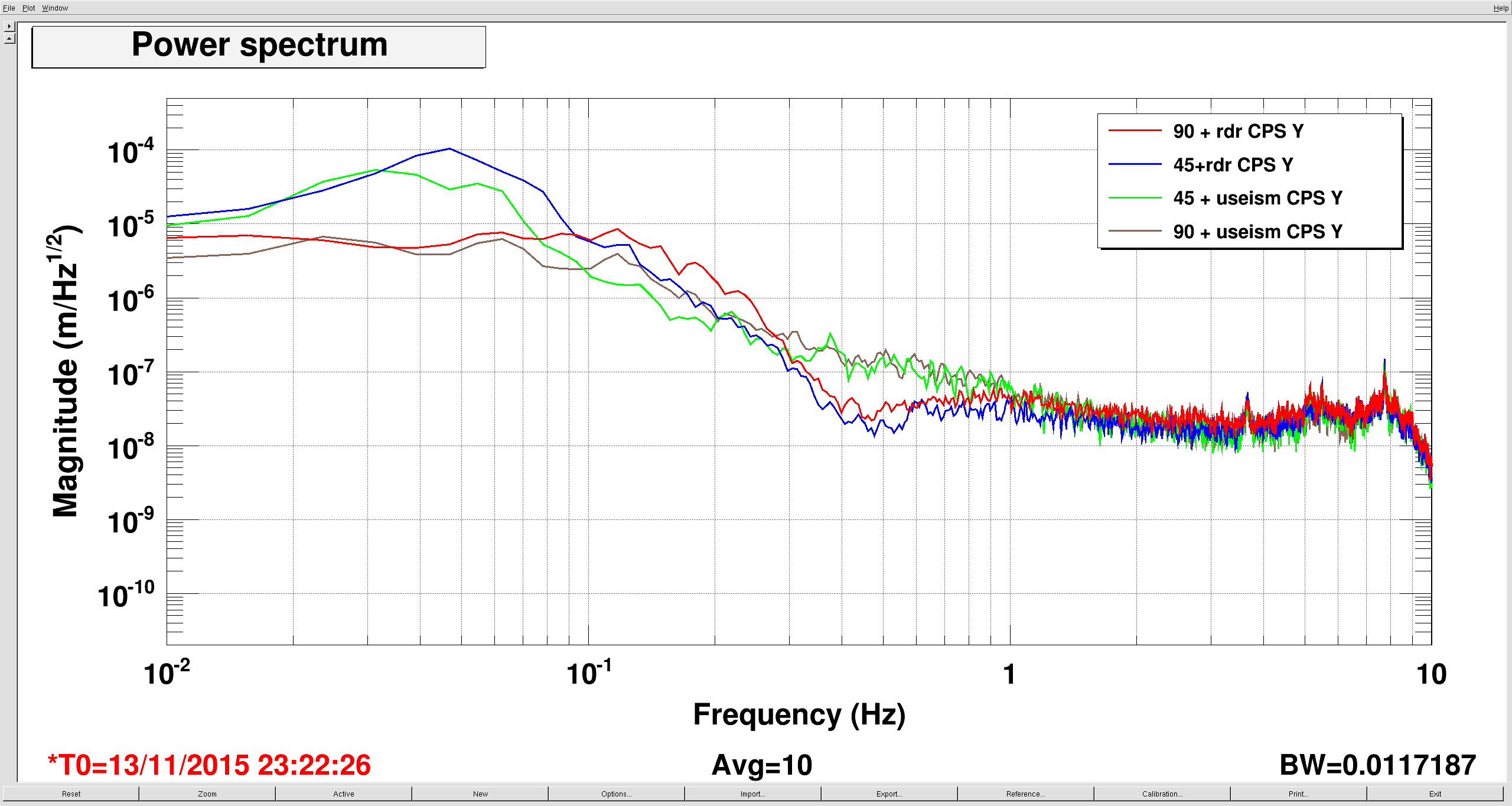Click the Power spectrum title box
This screenshot has width=1512, height=806.
click(x=259, y=47)
